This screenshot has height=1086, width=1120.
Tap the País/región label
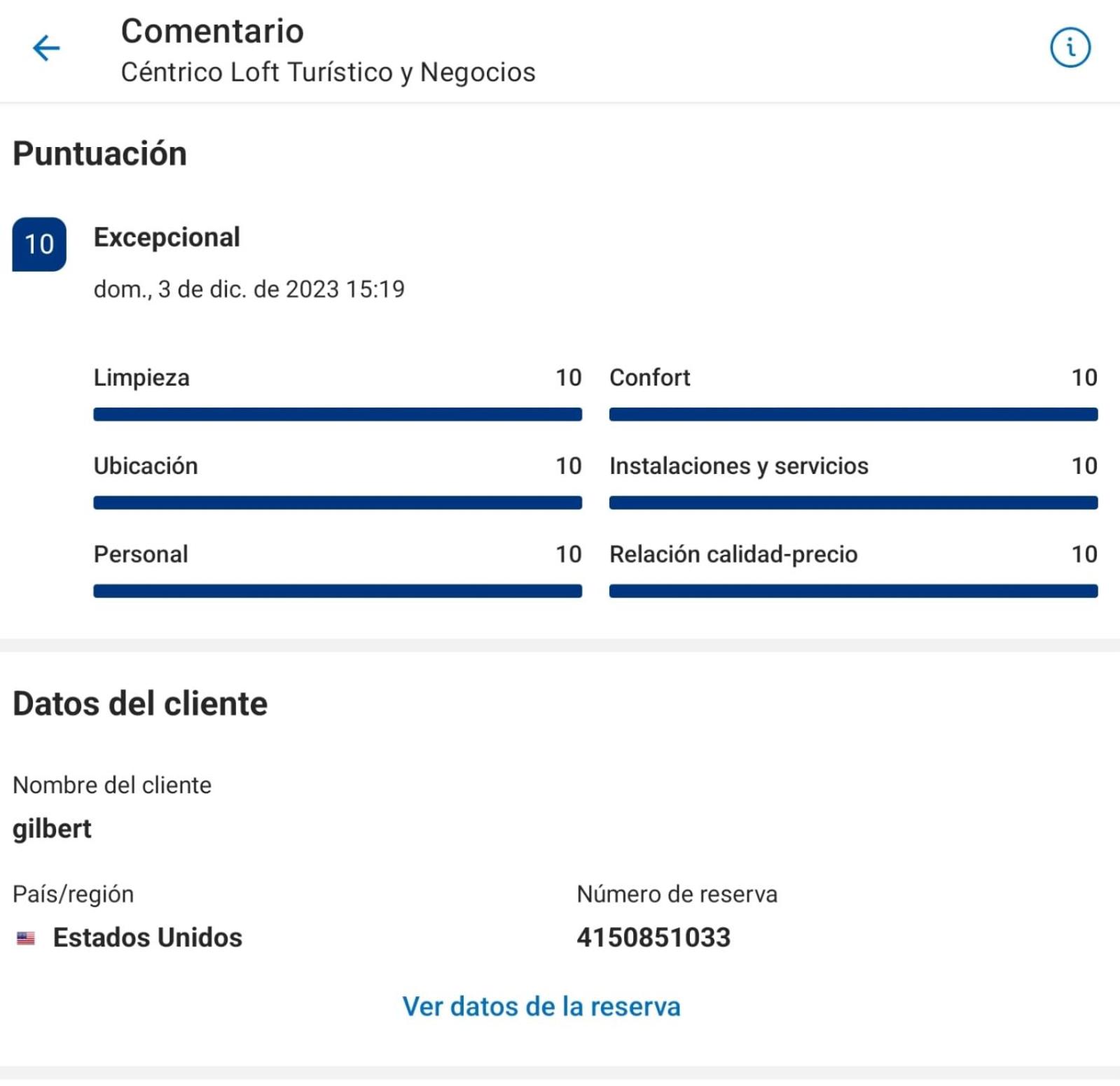click(74, 894)
